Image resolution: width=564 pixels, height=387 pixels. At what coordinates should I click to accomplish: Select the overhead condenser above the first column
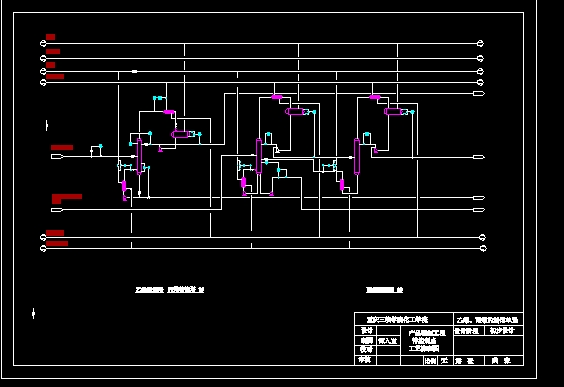pos(169,112)
